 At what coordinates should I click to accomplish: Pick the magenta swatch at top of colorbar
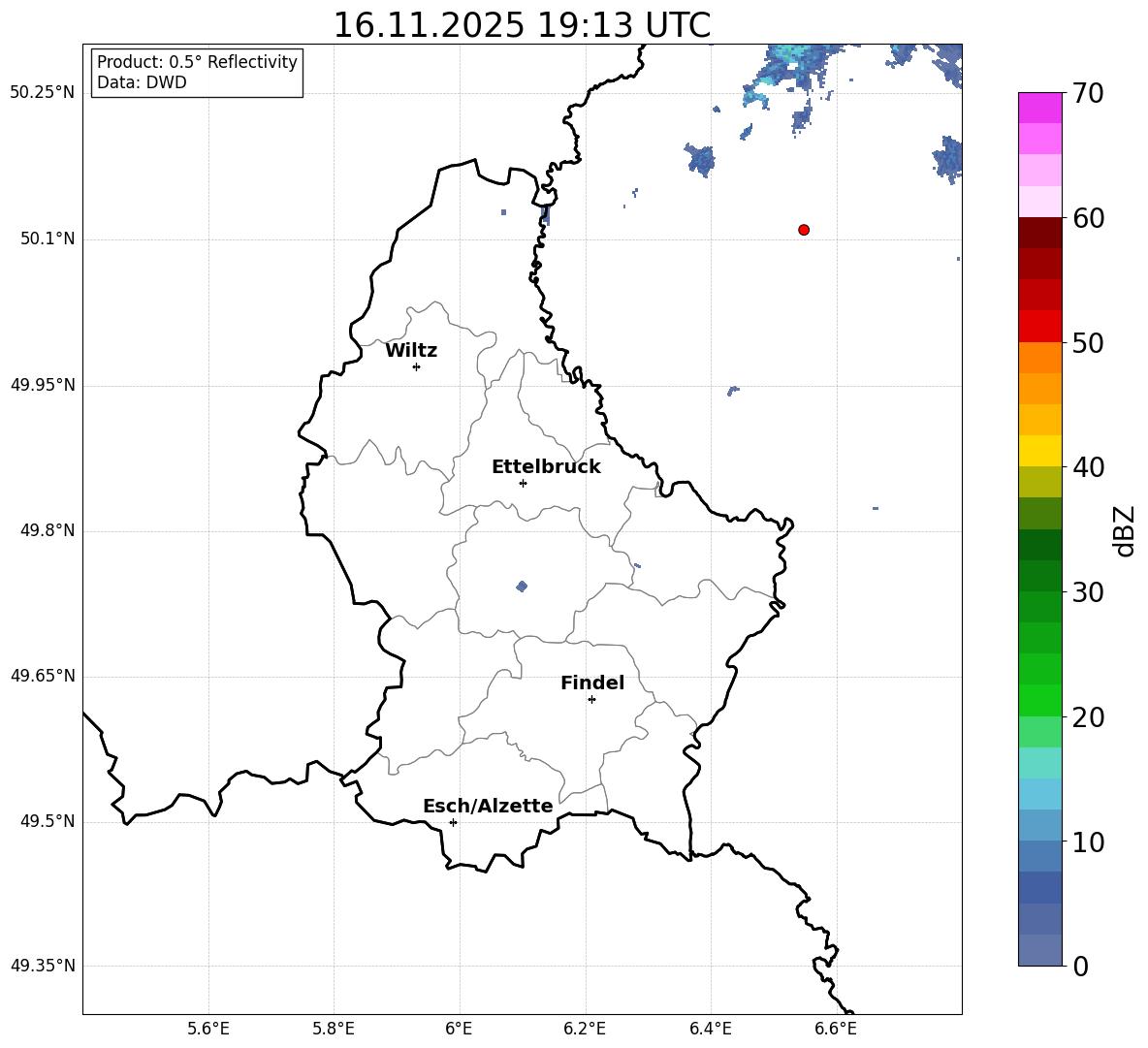(1040, 108)
